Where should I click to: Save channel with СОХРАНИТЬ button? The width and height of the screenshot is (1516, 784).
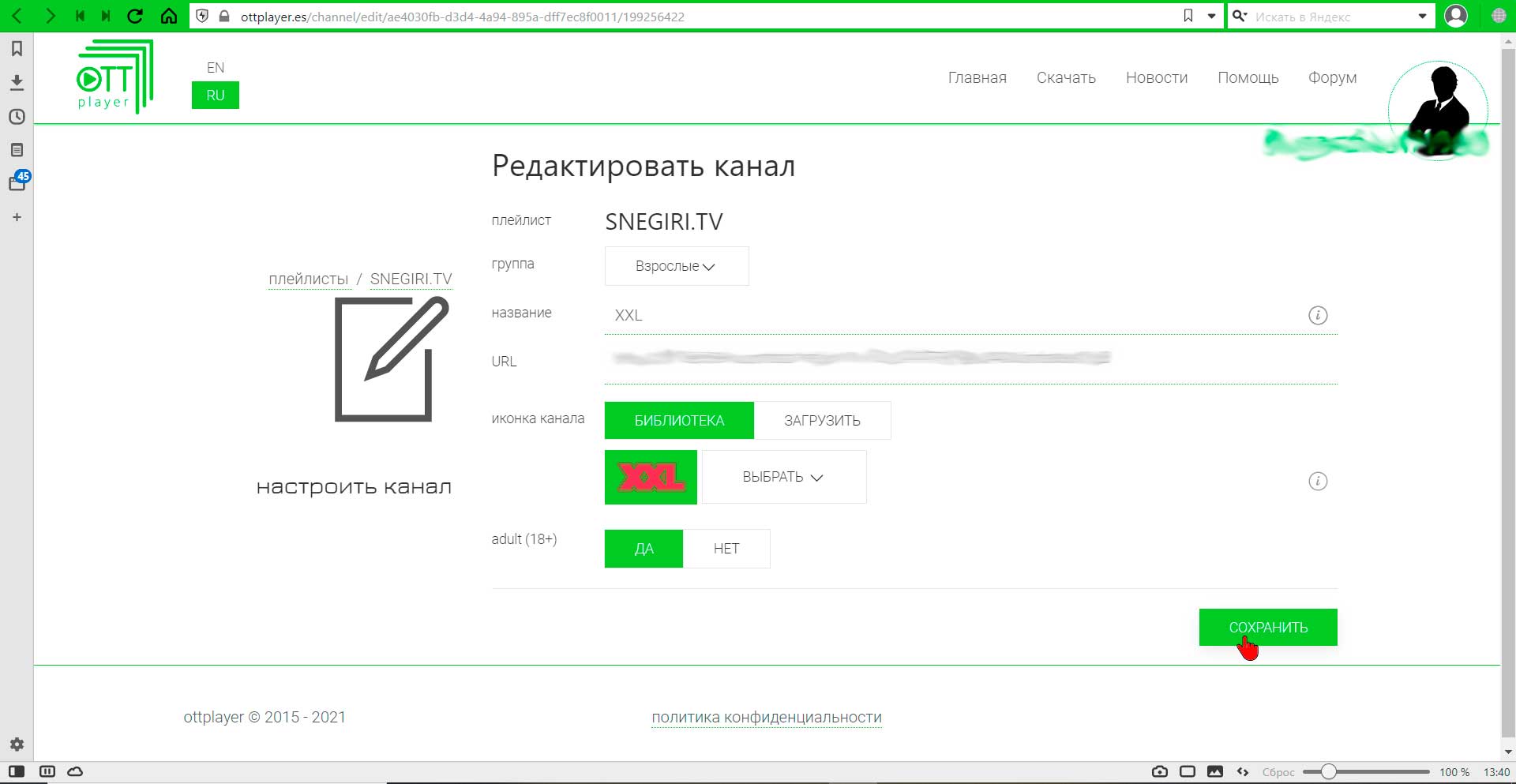coord(1268,627)
